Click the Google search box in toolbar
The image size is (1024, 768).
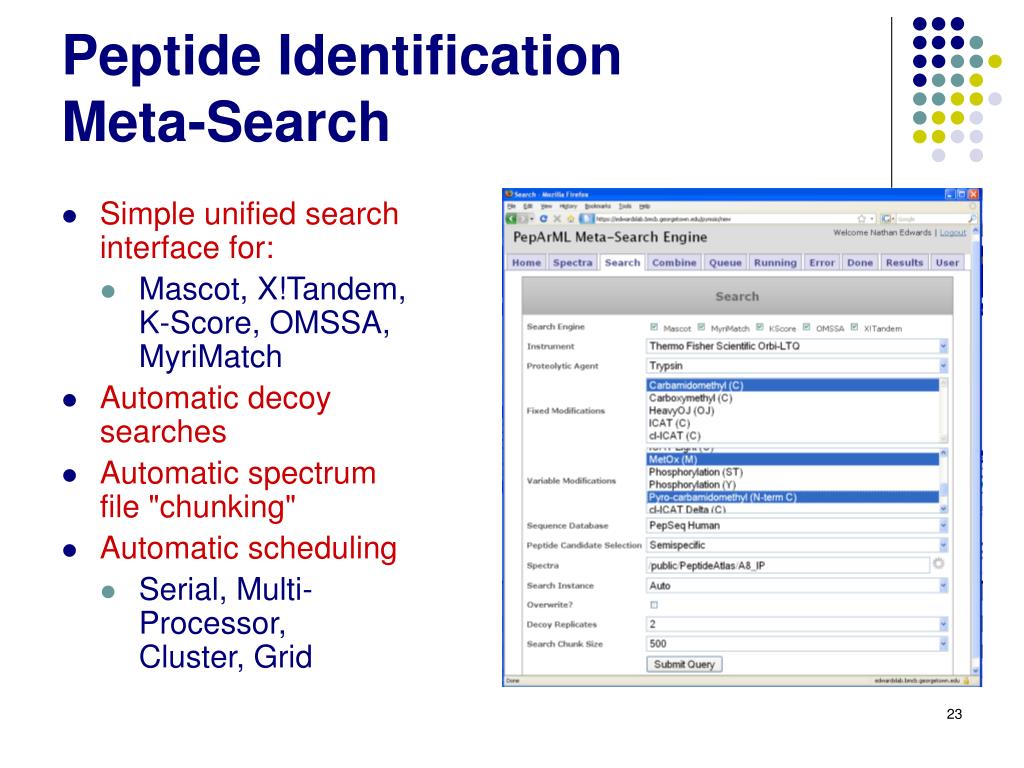click(931, 219)
